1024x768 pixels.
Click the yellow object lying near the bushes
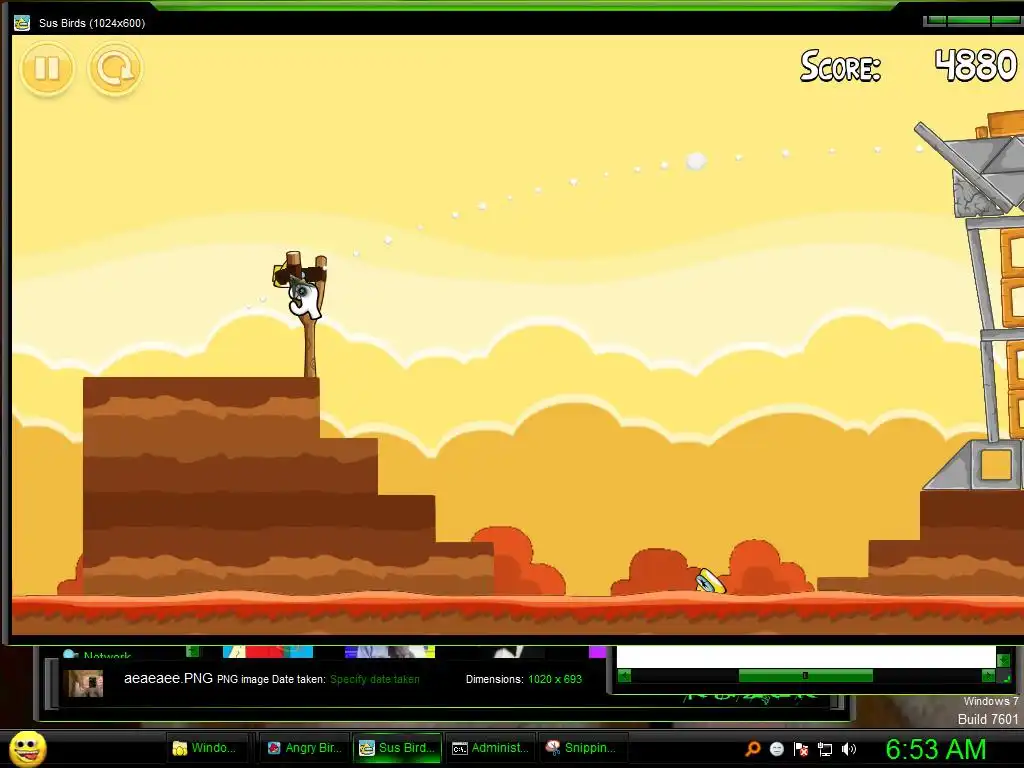click(711, 581)
